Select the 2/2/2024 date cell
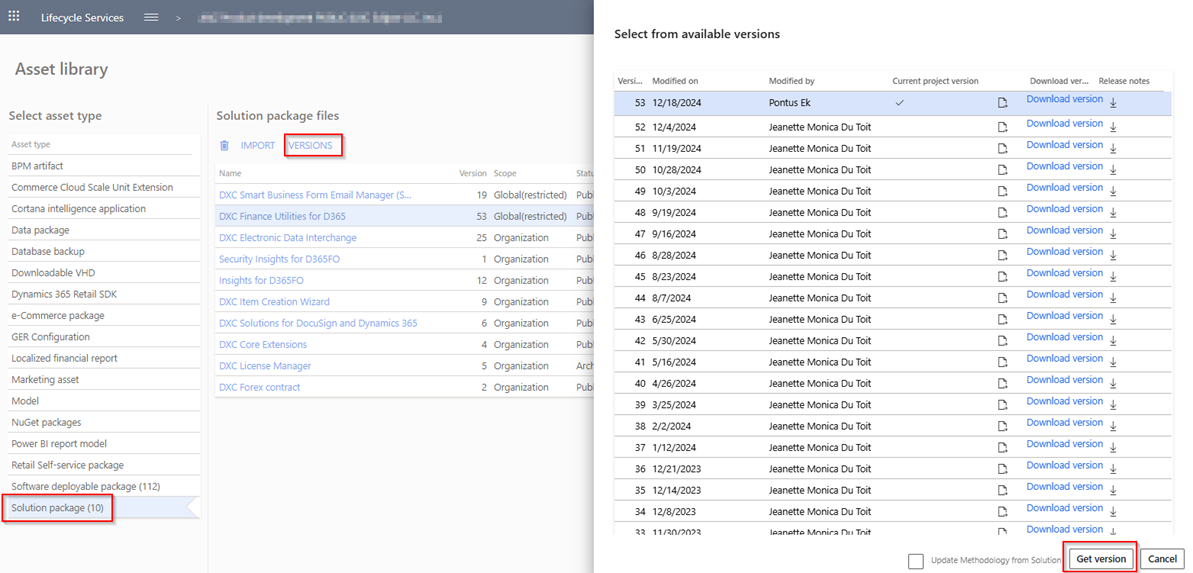The image size is (1193, 573). pyautogui.click(x=672, y=426)
